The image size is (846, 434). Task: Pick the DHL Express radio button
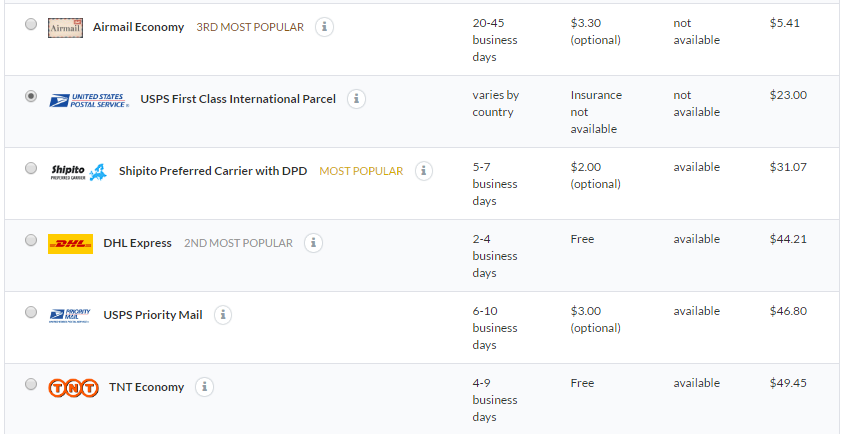click(x=31, y=240)
